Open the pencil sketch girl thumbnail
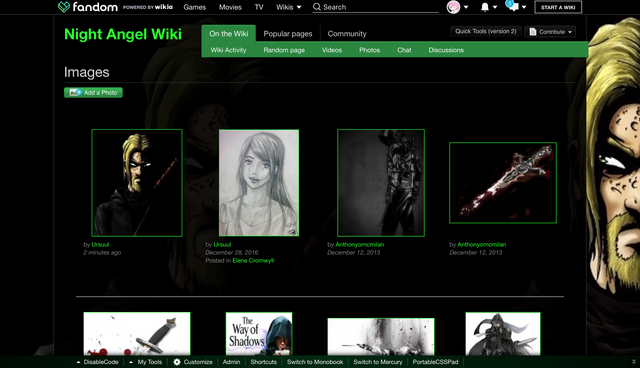 point(259,183)
